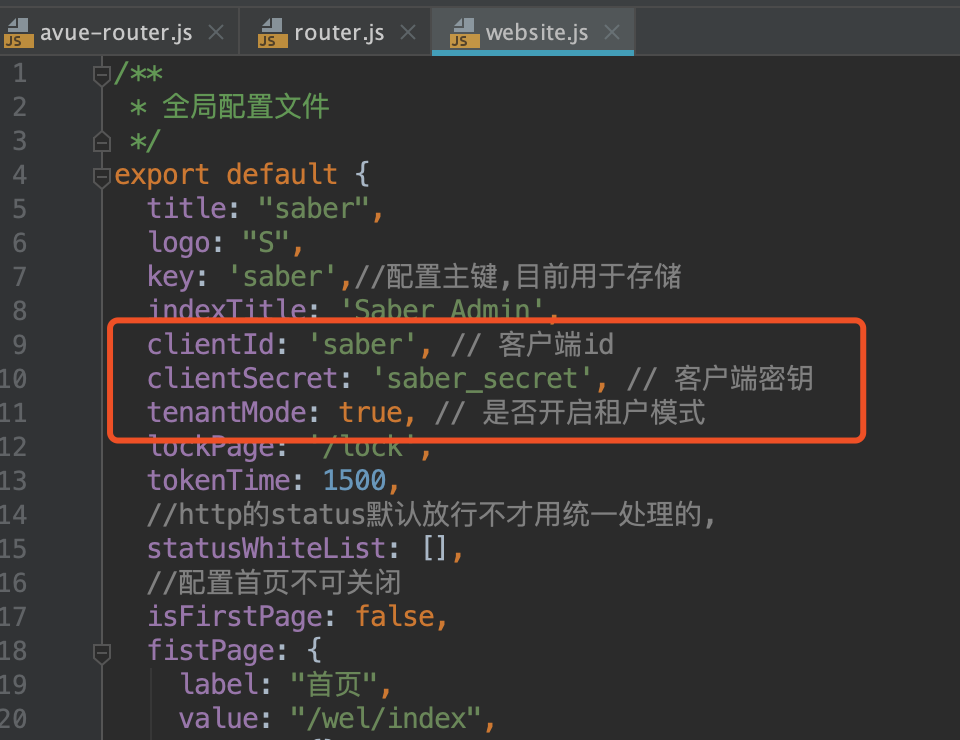This screenshot has width=960, height=740.
Task: Click the JS file icon on avue-router.js tab
Action: pos(17,32)
